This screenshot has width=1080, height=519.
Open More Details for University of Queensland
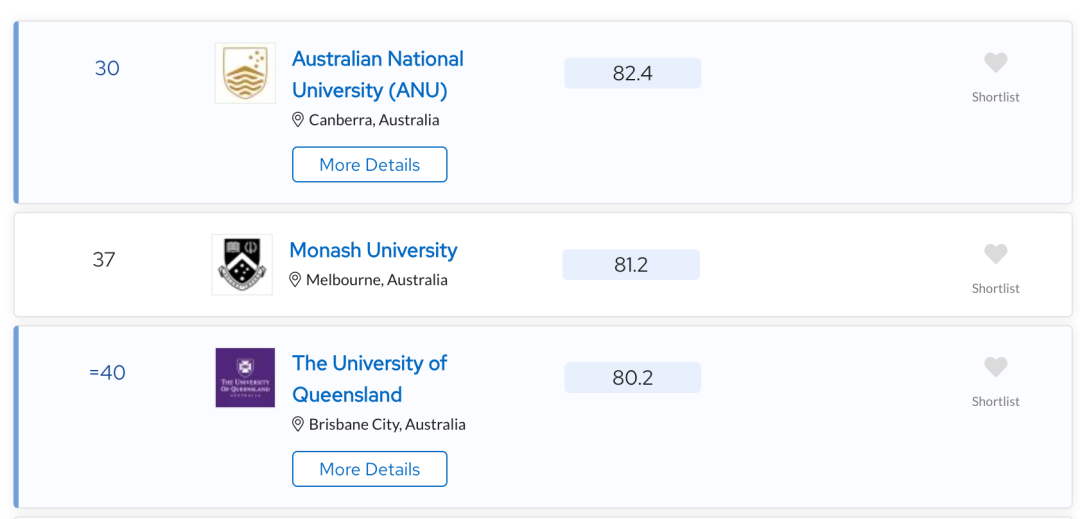[x=370, y=469]
